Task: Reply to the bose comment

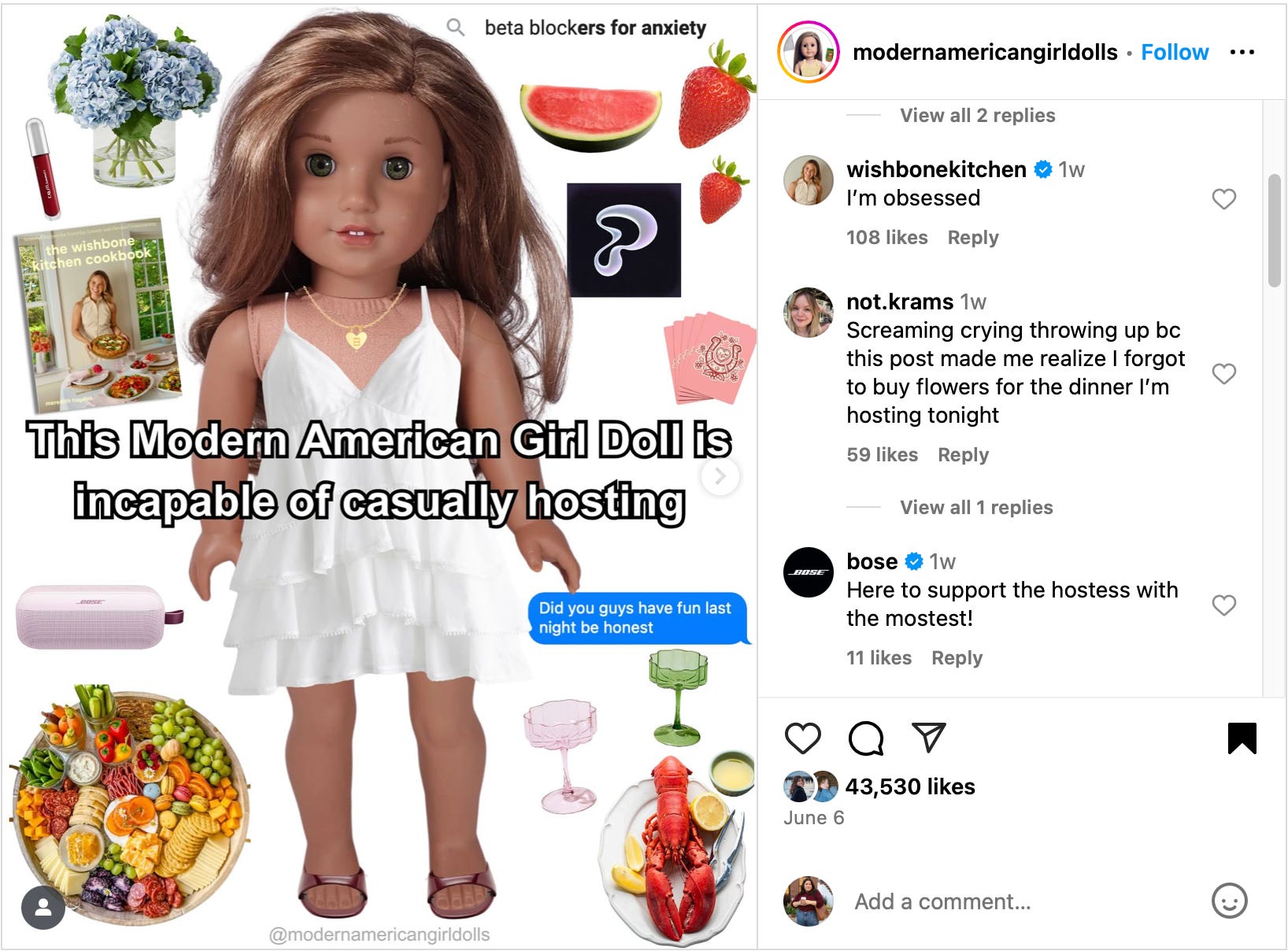Action: coord(957,657)
